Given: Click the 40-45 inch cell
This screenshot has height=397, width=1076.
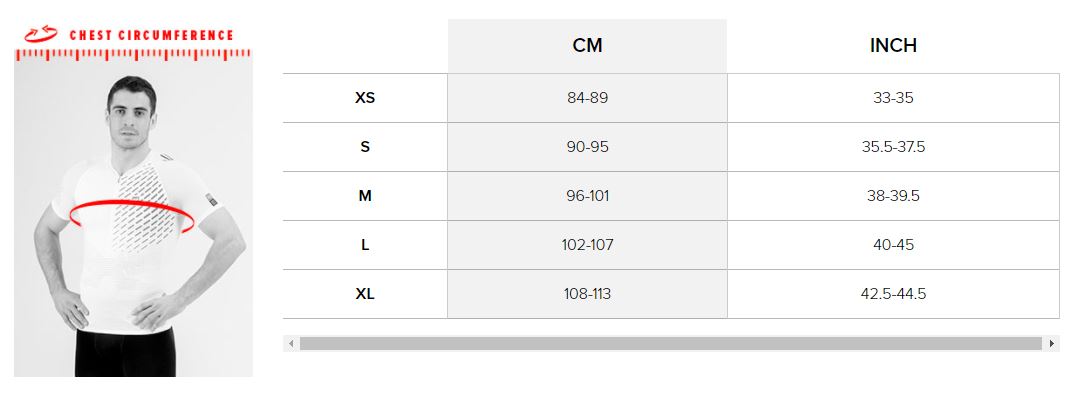Looking at the screenshot, I should click(x=893, y=245).
